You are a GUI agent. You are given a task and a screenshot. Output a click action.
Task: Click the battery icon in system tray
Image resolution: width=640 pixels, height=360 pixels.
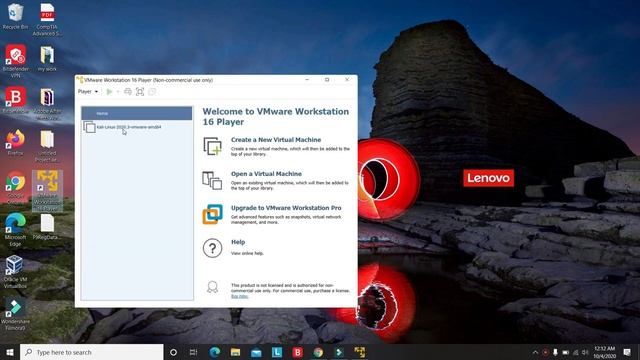pos(566,352)
